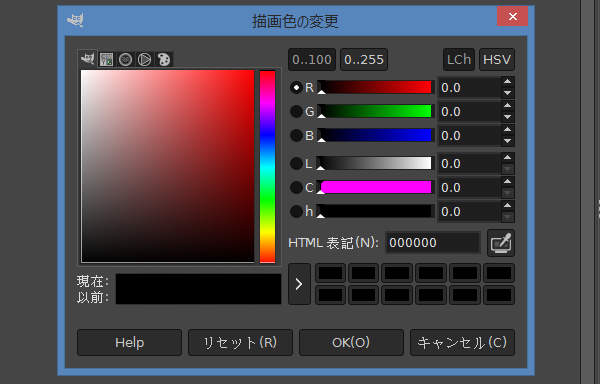Click the h value input field
Image resolution: width=600 pixels, height=384 pixels.
469,212
